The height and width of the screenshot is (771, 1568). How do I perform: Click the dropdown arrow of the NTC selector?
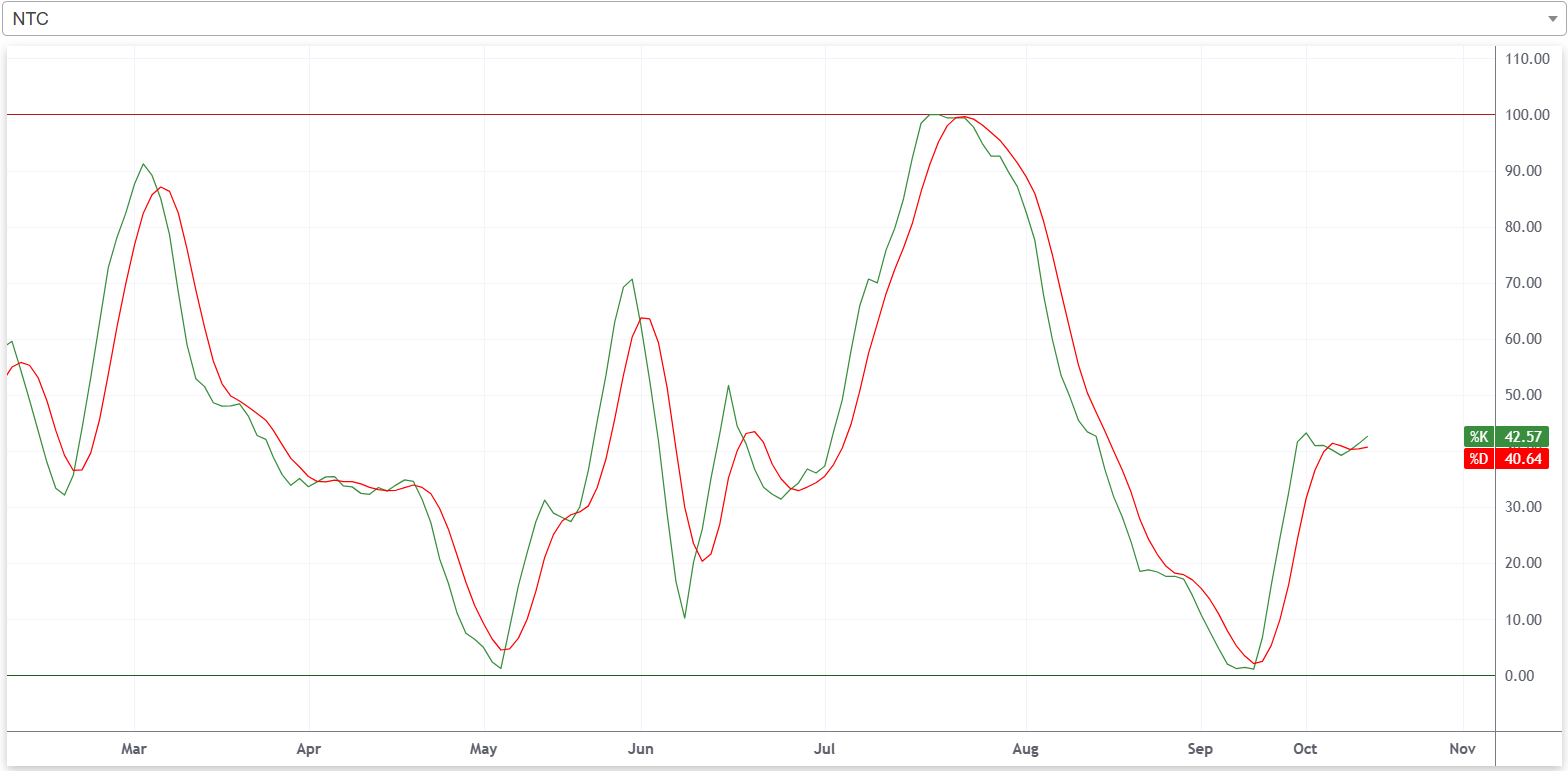1552,19
